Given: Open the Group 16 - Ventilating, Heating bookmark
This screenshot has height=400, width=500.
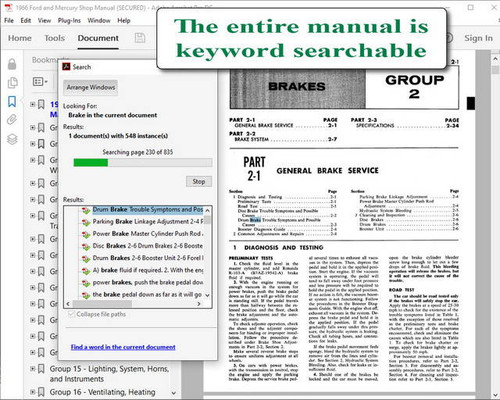Looking at the screenshot, I should point(102,392).
